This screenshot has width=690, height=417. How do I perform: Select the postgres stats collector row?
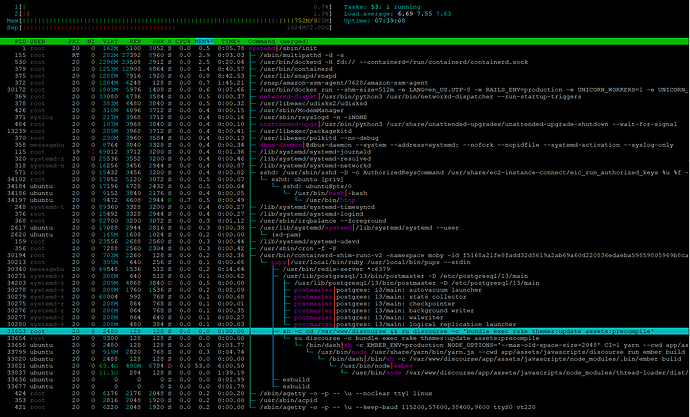[345, 296]
